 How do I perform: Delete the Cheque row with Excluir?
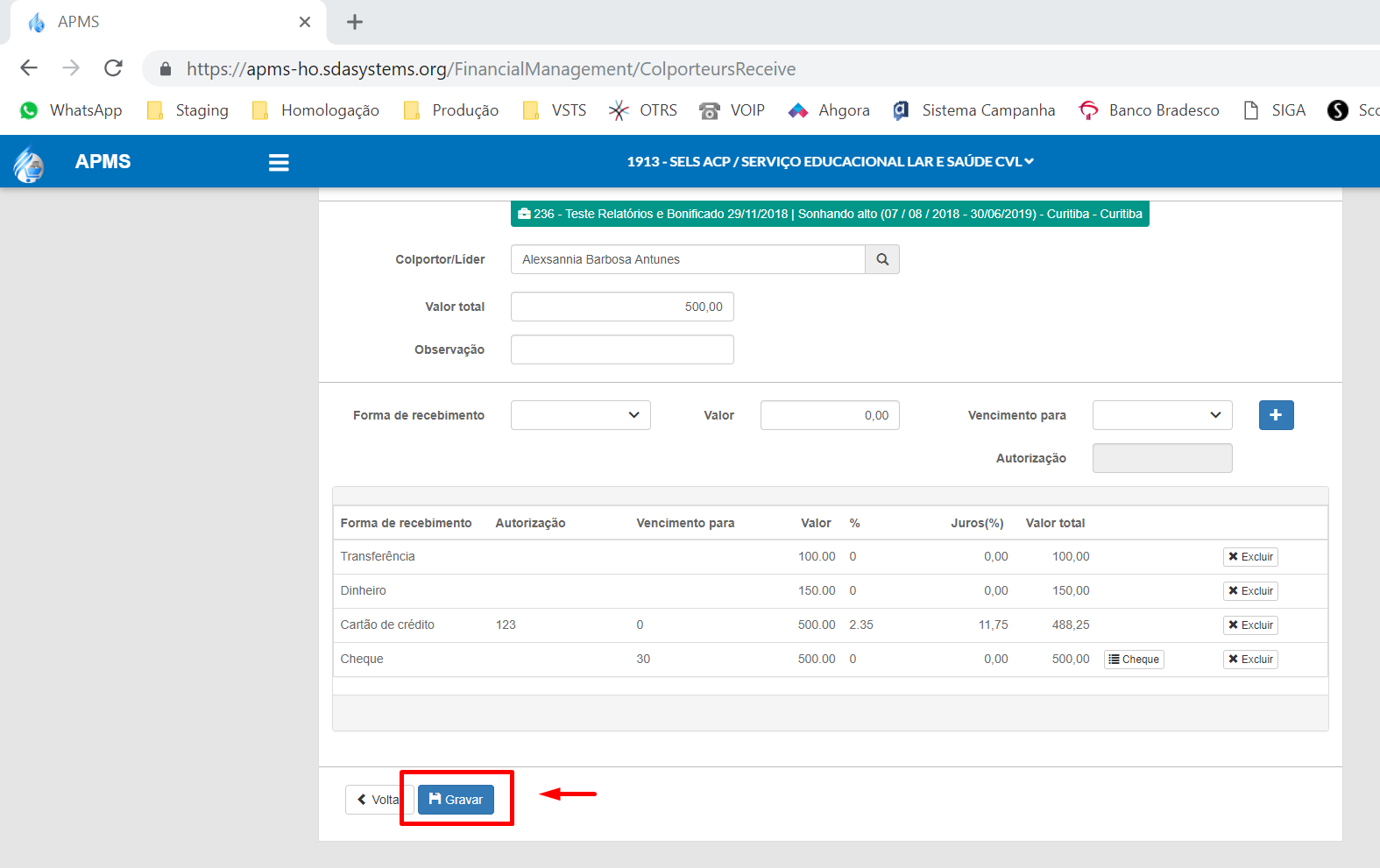(x=1250, y=660)
